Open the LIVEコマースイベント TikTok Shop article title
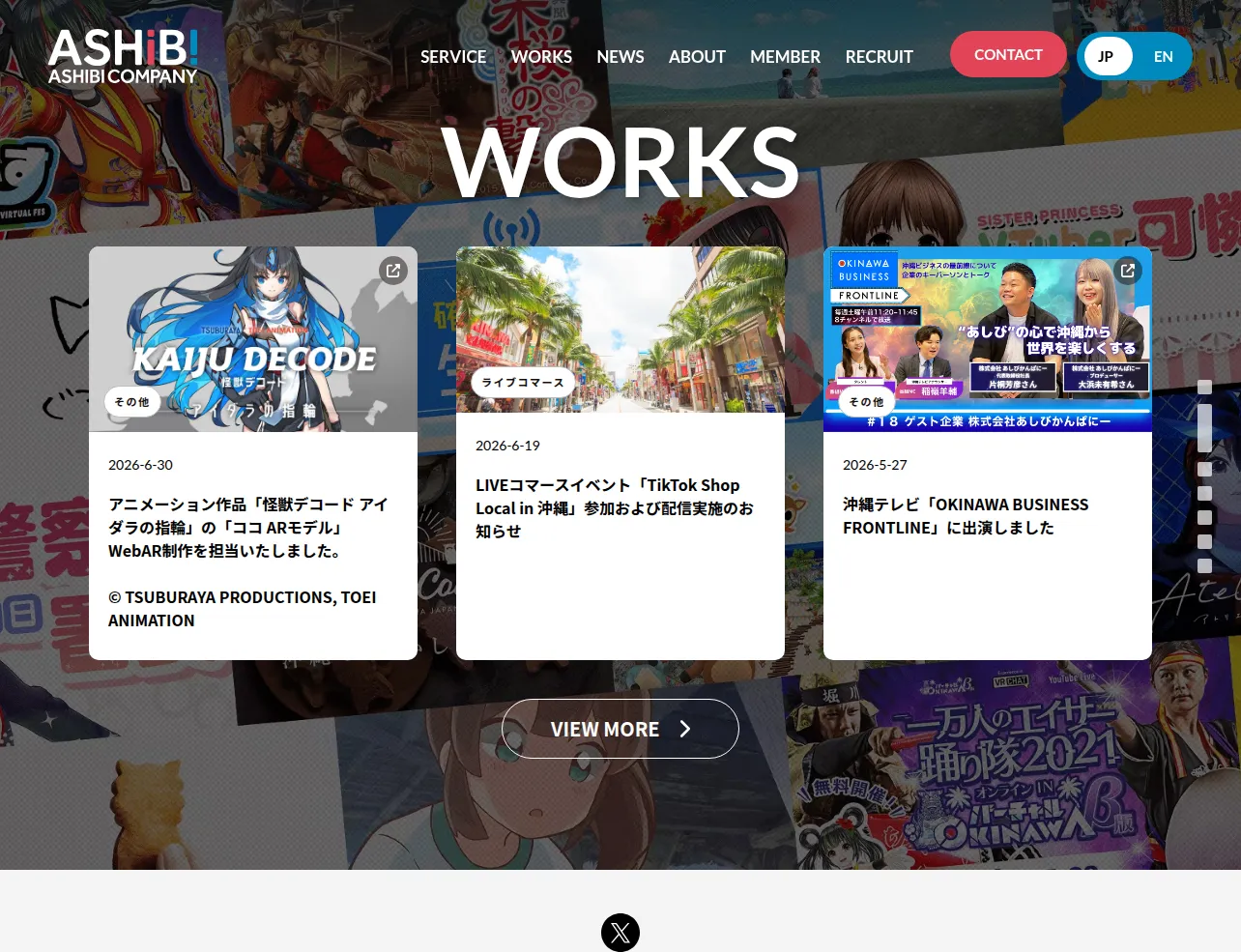This screenshot has width=1241, height=952. [615, 508]
